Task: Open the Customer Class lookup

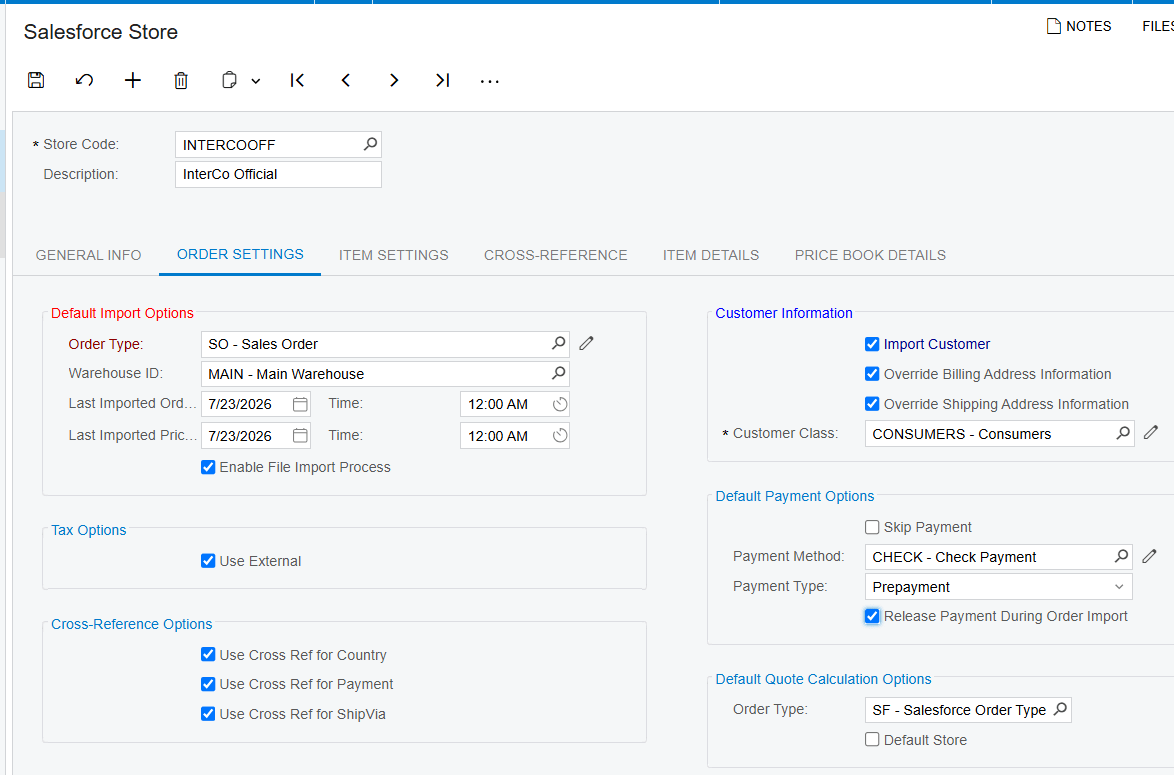Action: 1123,433
